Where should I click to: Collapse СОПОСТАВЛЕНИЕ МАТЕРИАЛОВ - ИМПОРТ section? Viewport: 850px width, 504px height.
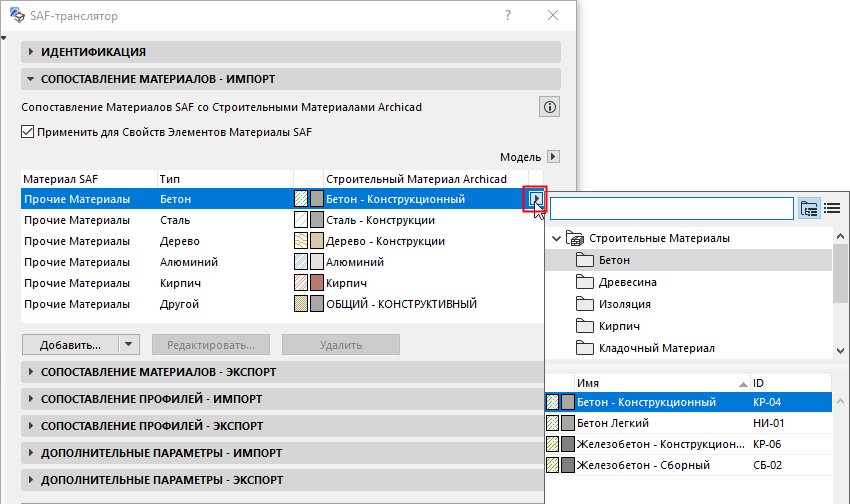pyautogui.click(x=30, y=79)
